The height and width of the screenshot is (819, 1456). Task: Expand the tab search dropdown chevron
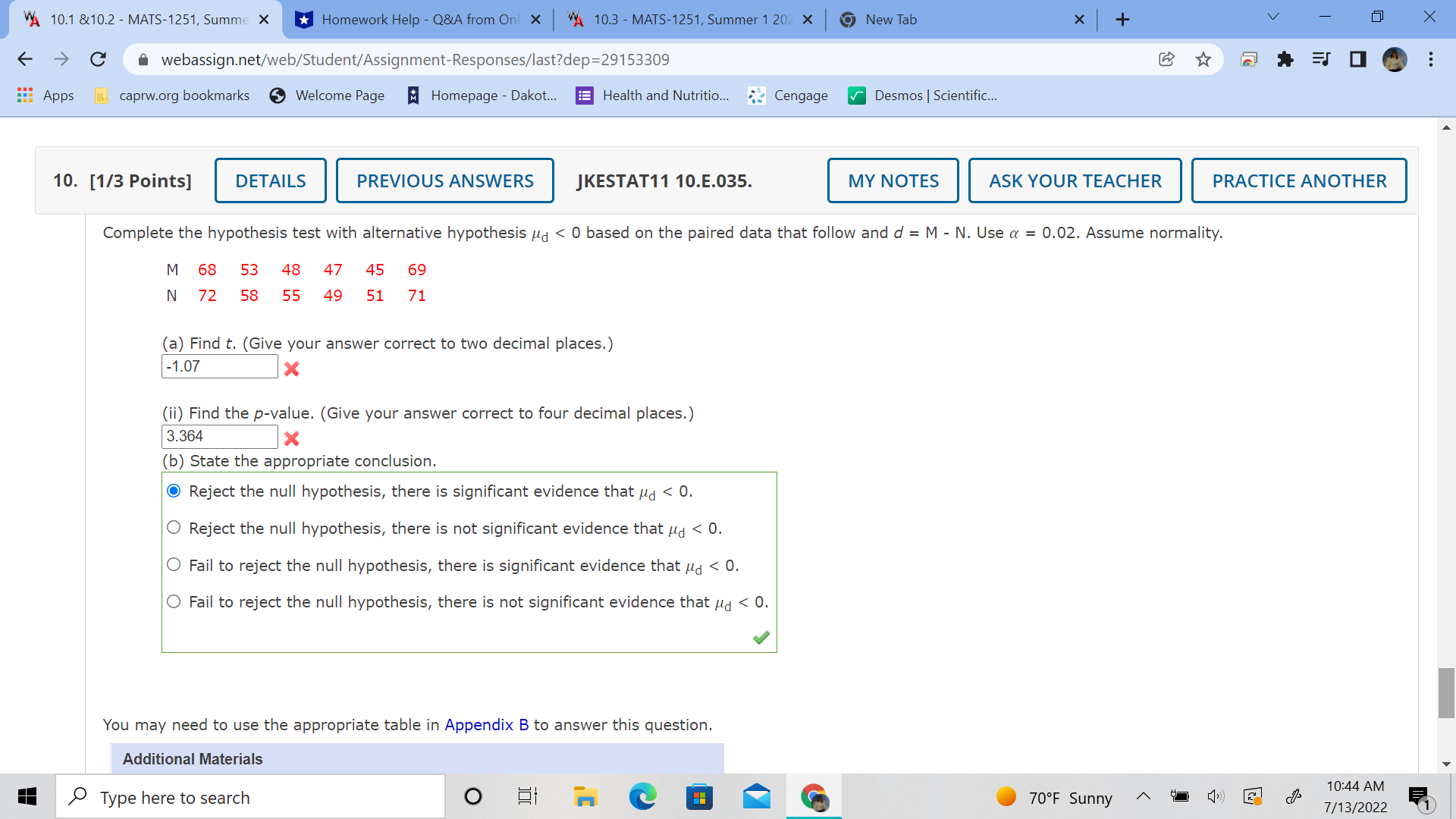click(x=1272, y=17)
